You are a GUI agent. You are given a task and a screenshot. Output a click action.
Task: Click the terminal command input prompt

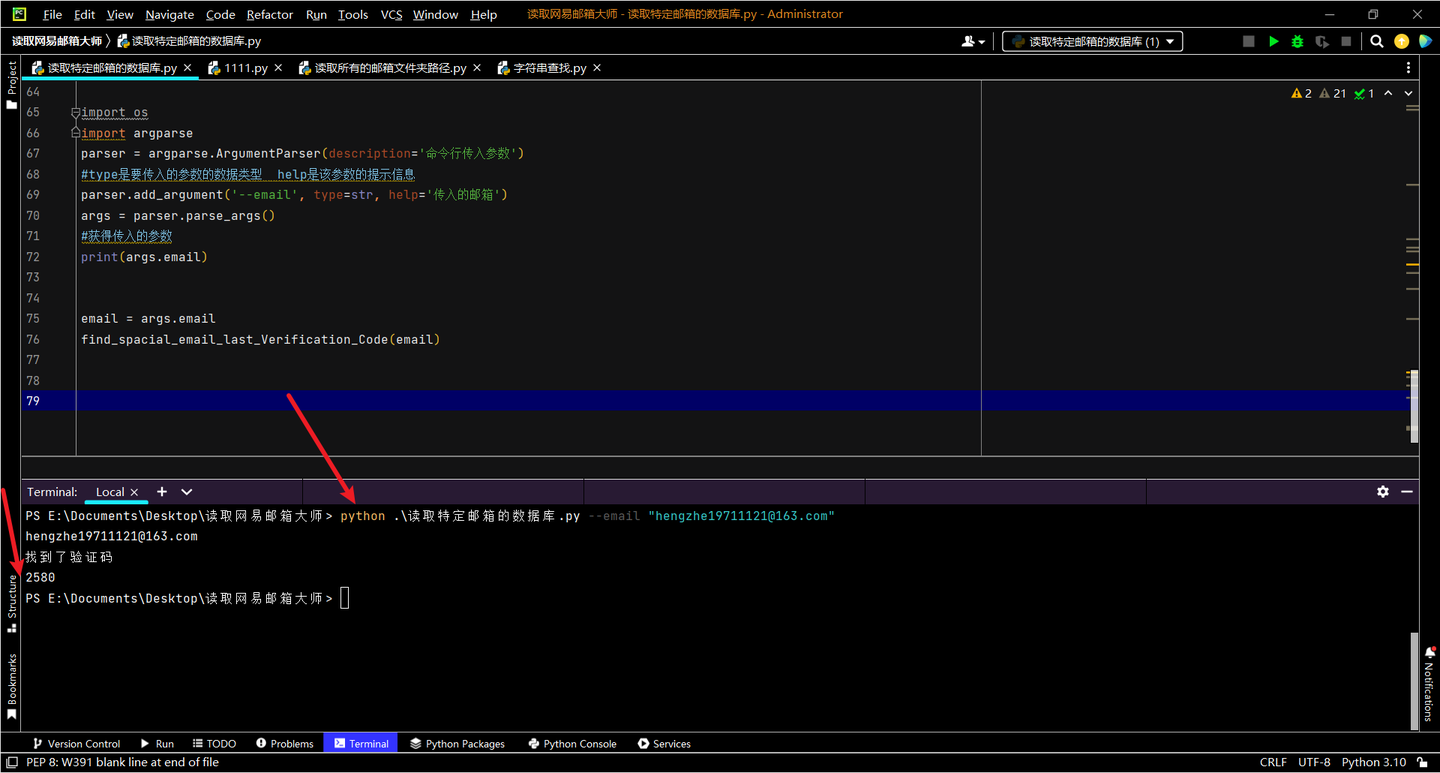[x=345, y=598]
